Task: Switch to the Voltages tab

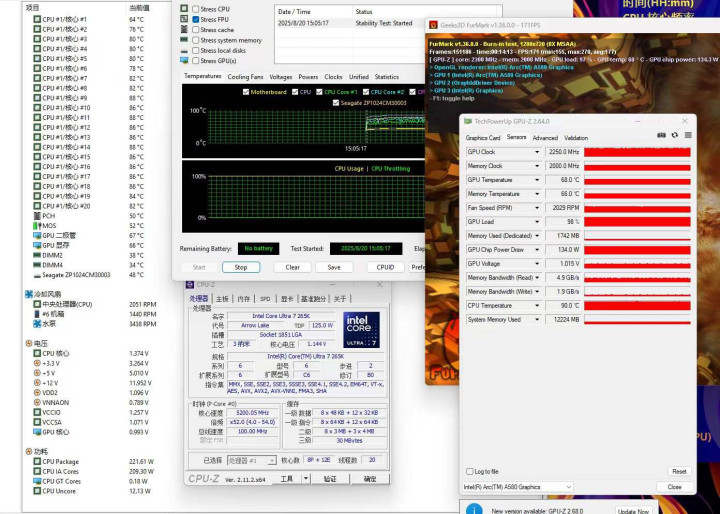Action: tap(281, 77)
